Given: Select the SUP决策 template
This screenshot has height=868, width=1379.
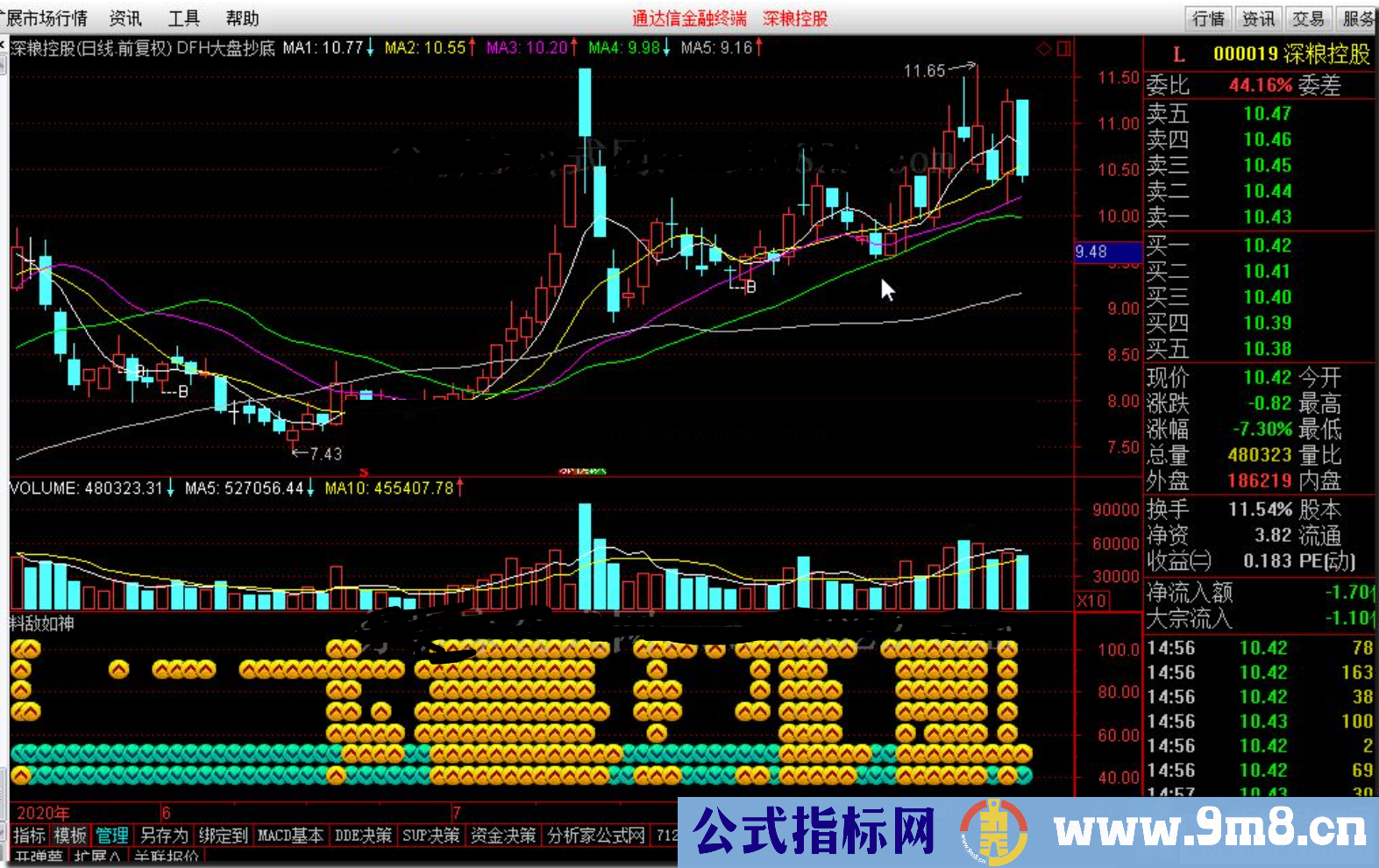Looking at the screenshot, I should click(x=431, y=836).
